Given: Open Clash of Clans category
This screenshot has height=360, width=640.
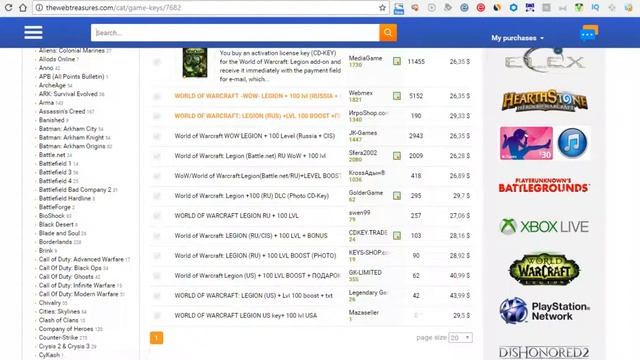Looking at the screenshot, I should pyautogui.click(x=58, y=320).
